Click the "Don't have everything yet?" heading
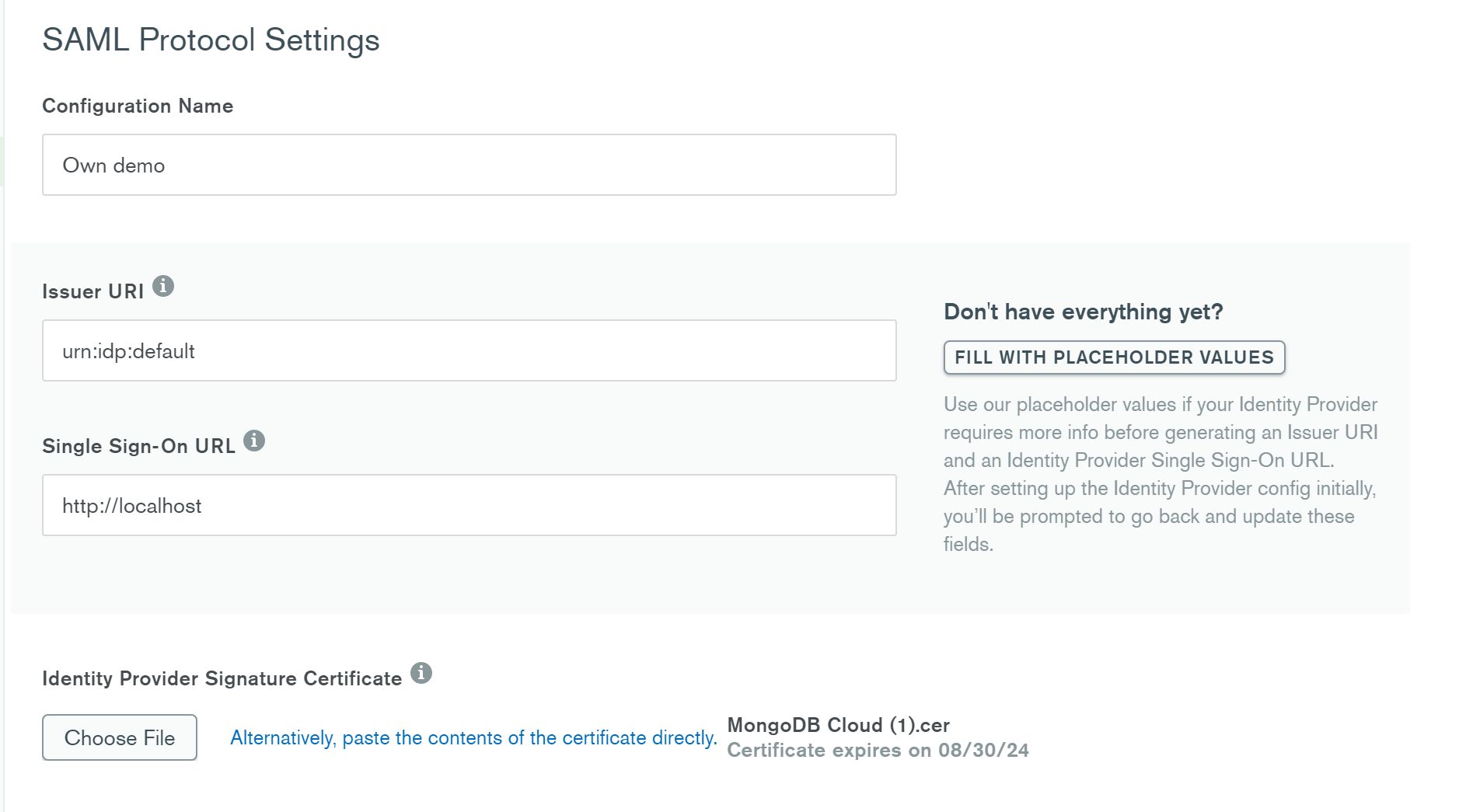Screen dimensions: 1466x812 pos(1083,312)
